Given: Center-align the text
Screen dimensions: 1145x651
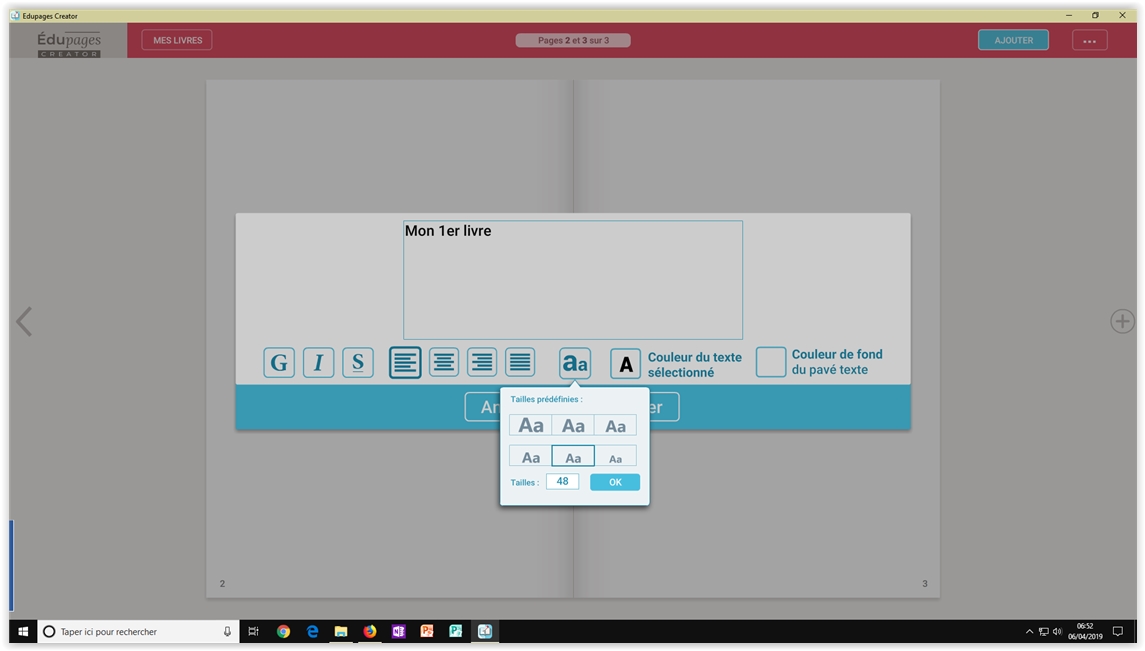Looking at the screenshot, I should click(444, 362).
